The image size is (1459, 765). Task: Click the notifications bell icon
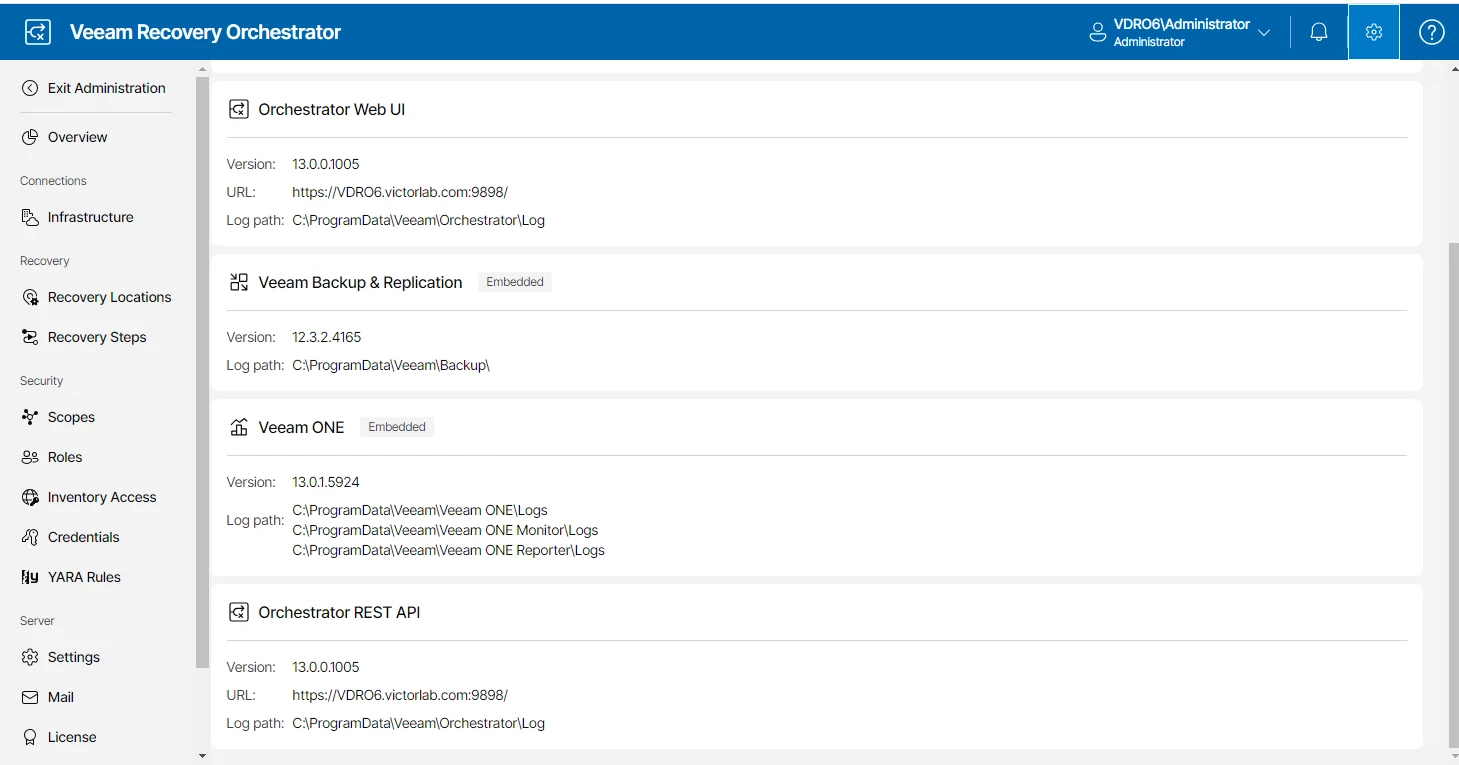click(1319, 32)
